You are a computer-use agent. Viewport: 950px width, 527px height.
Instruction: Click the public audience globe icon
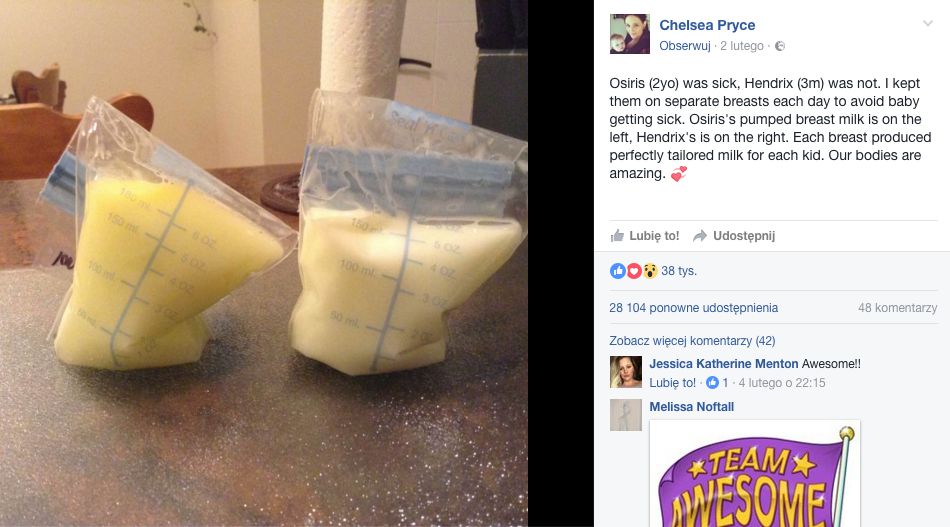click(780, 46)
